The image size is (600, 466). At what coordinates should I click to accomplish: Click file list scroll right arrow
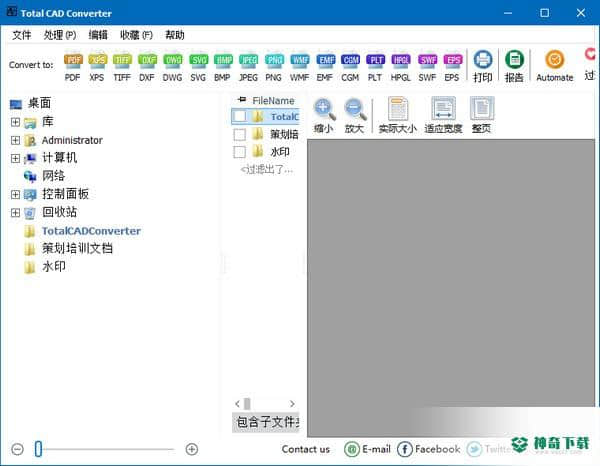(292, 404)
